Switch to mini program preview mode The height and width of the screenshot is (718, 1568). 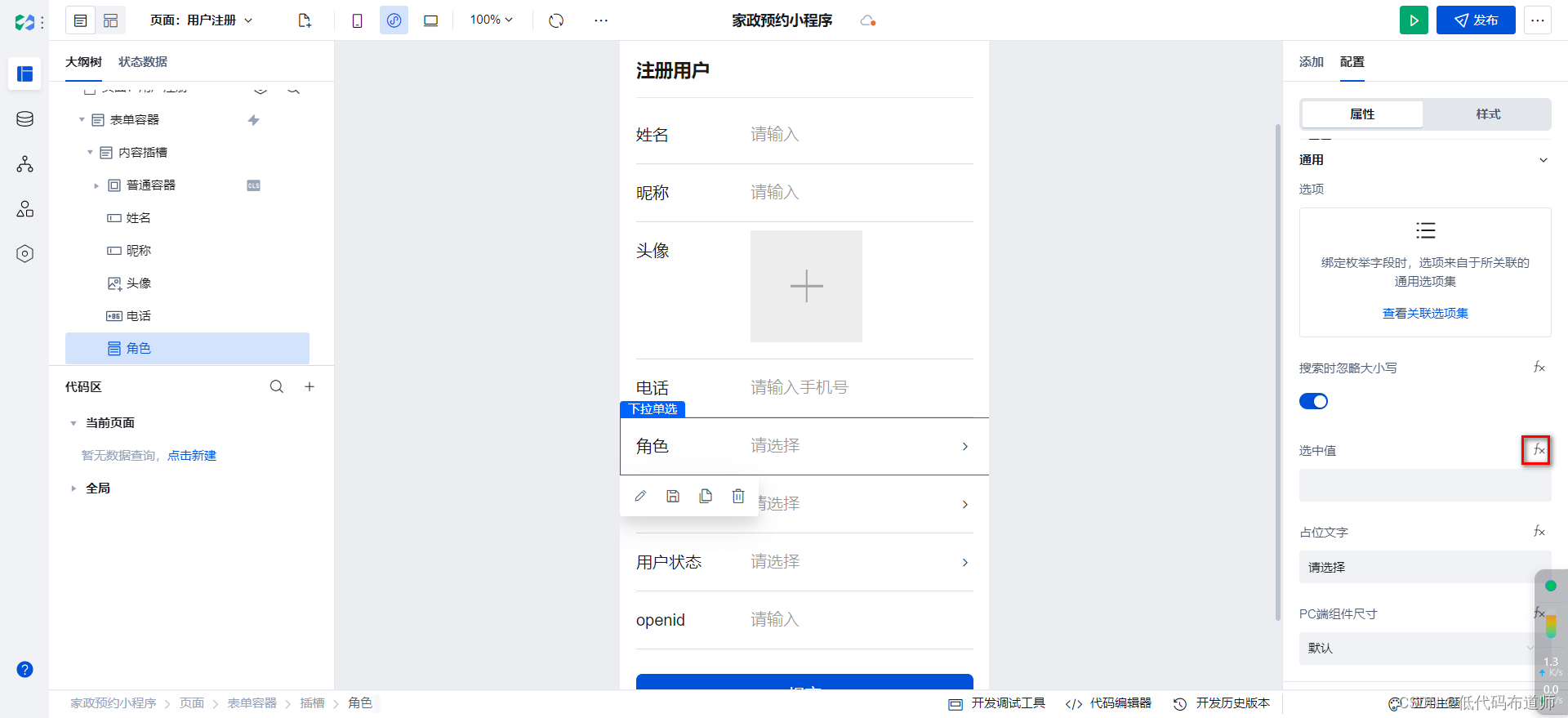(x=394, y=20)
